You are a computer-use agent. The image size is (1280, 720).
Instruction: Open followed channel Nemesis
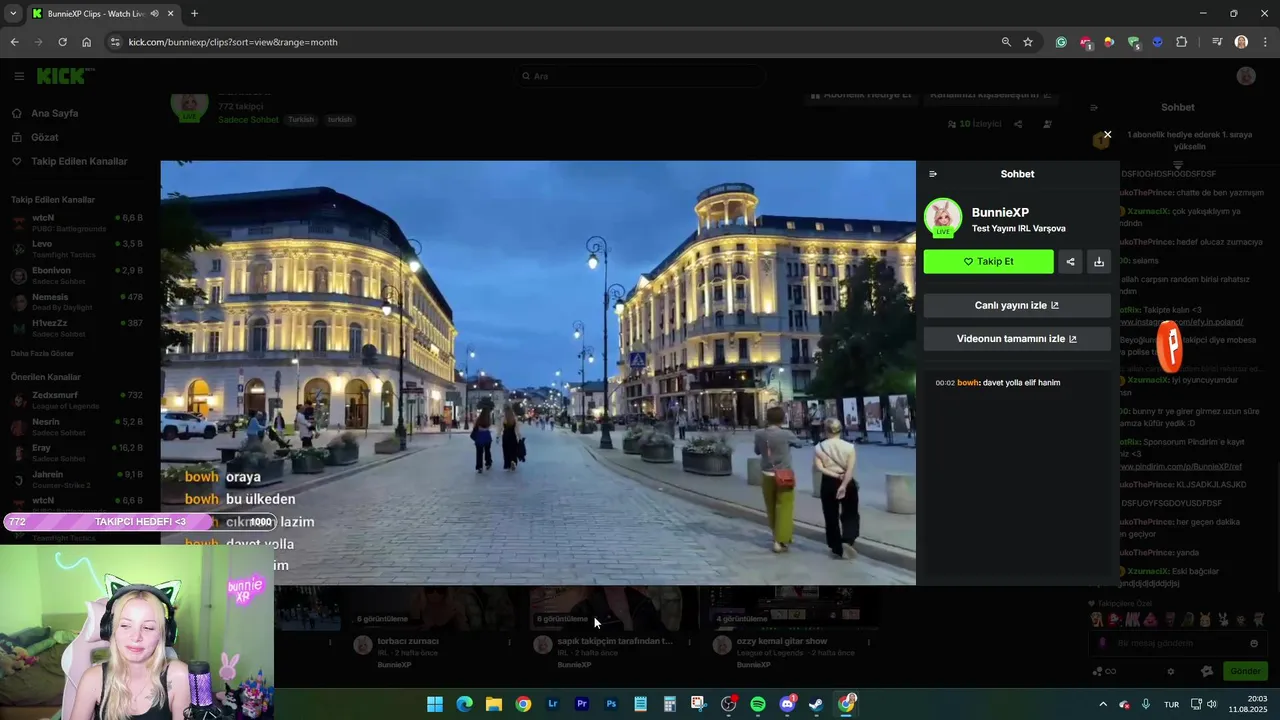(78, 302)
